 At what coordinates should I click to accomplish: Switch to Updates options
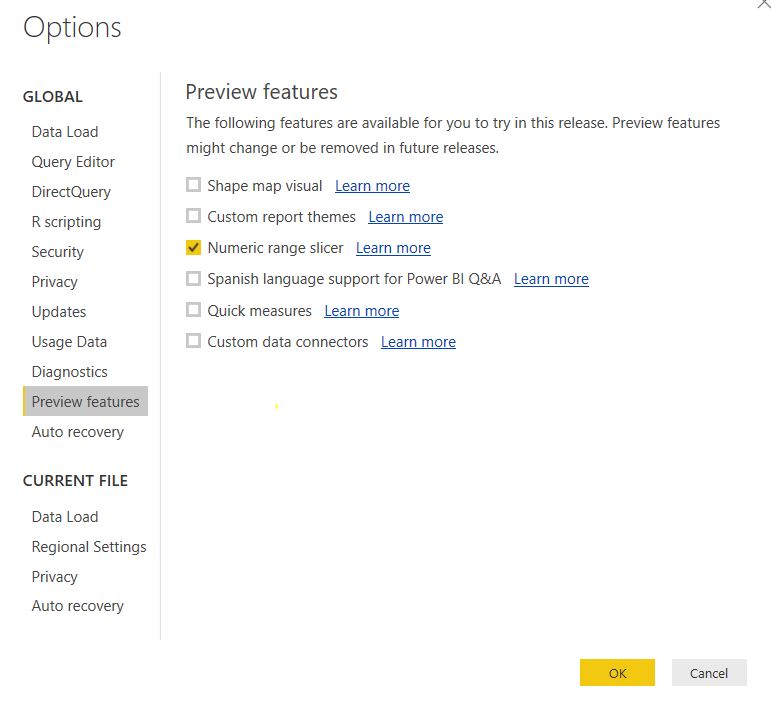point(59,312)
